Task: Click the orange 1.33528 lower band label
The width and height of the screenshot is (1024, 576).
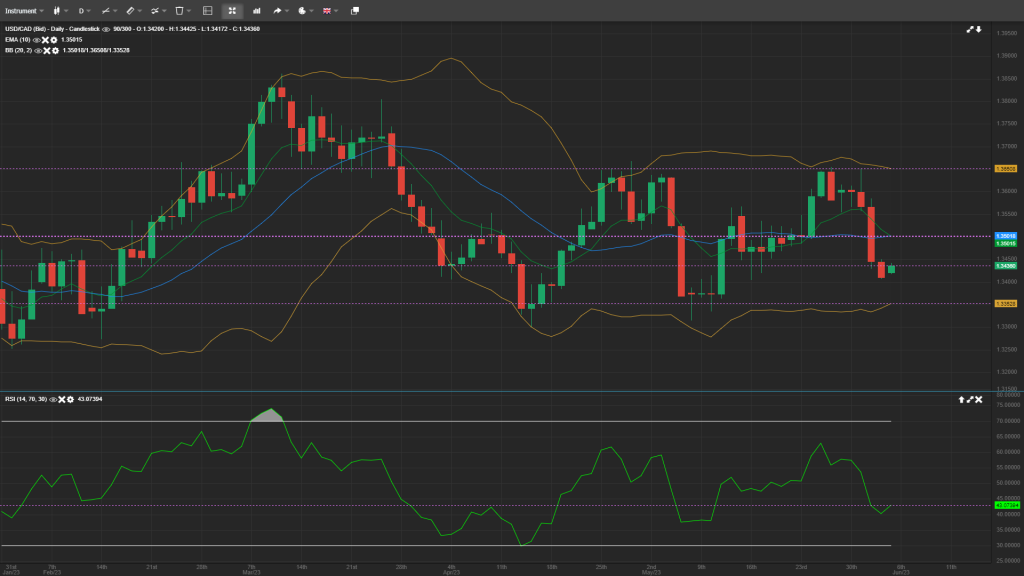Action: pos(1005,304)
